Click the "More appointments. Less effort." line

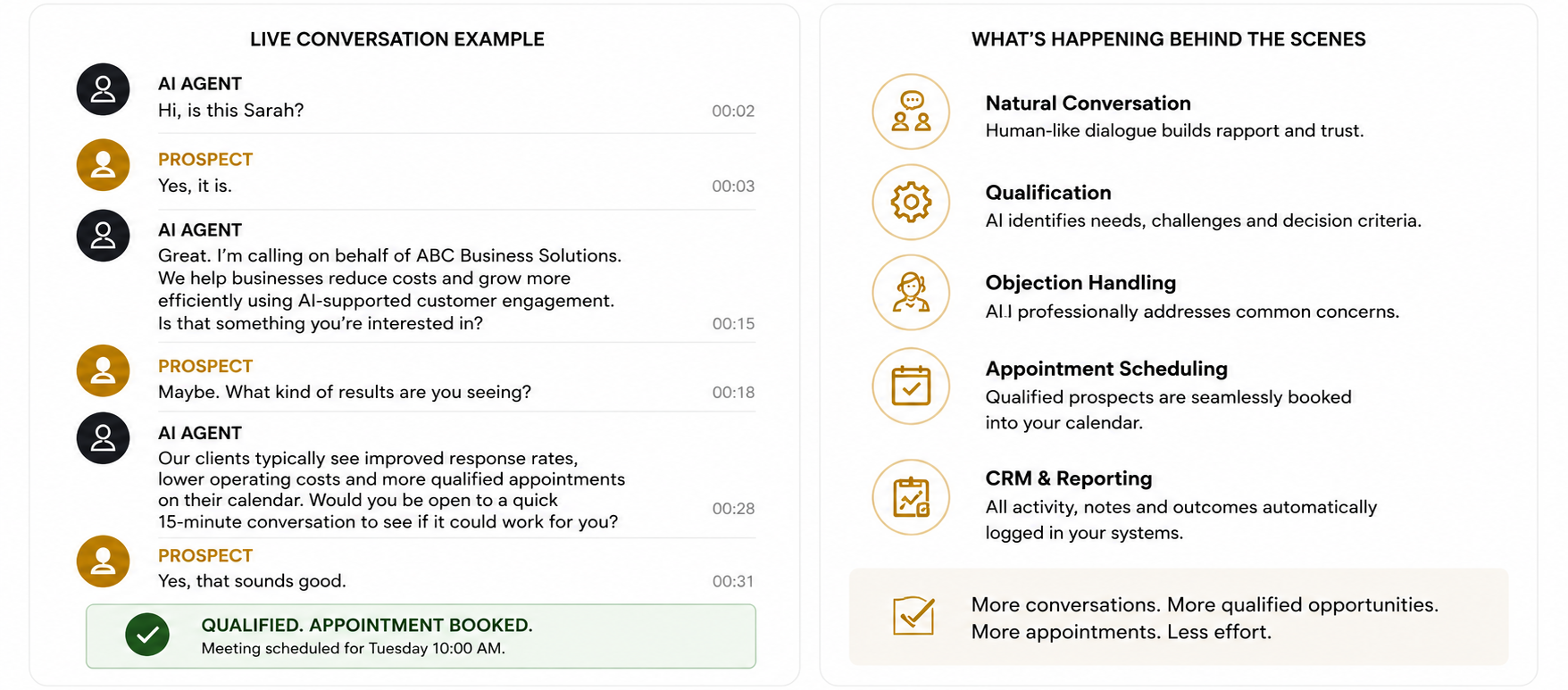tap(1121, 632)
